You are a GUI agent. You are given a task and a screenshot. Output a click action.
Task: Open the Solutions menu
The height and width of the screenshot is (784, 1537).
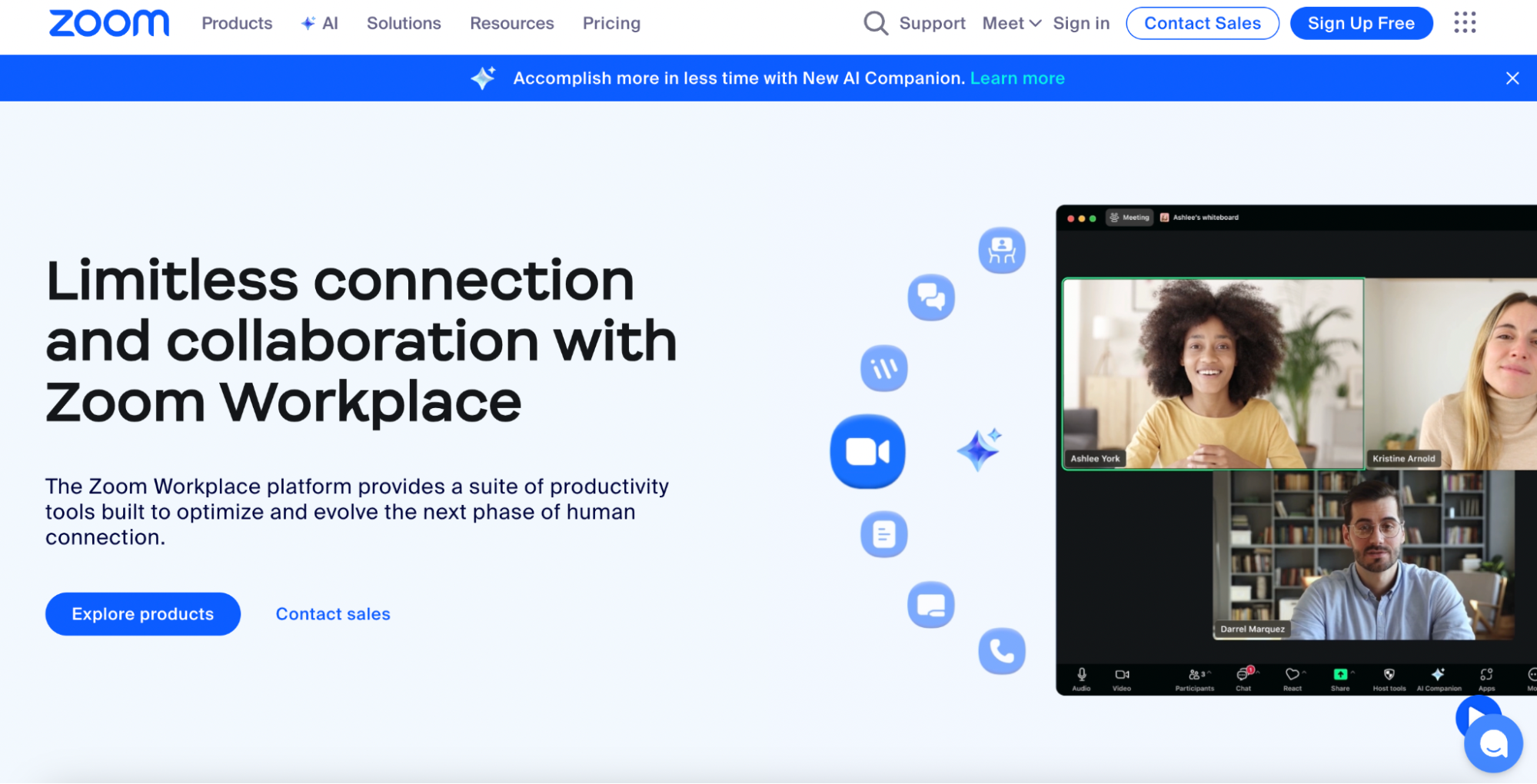[x=404, y=23]
